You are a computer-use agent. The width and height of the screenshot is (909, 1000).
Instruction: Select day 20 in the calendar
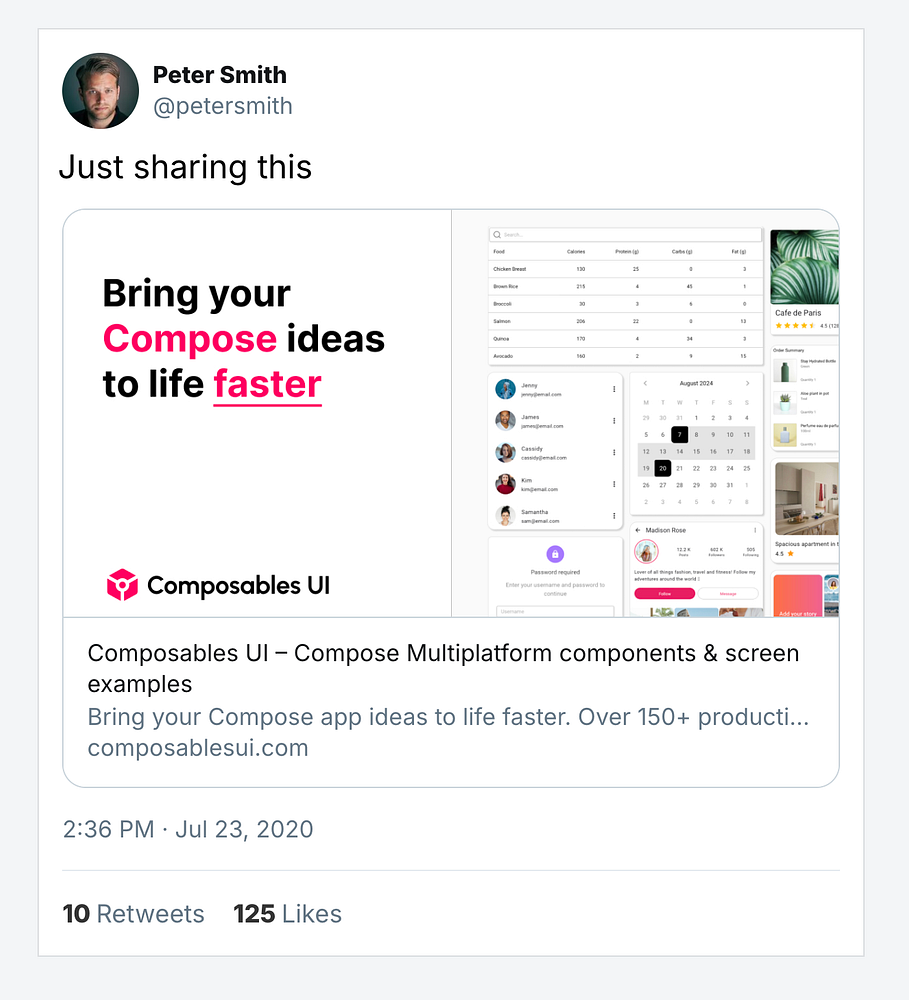tap(663, 468)
